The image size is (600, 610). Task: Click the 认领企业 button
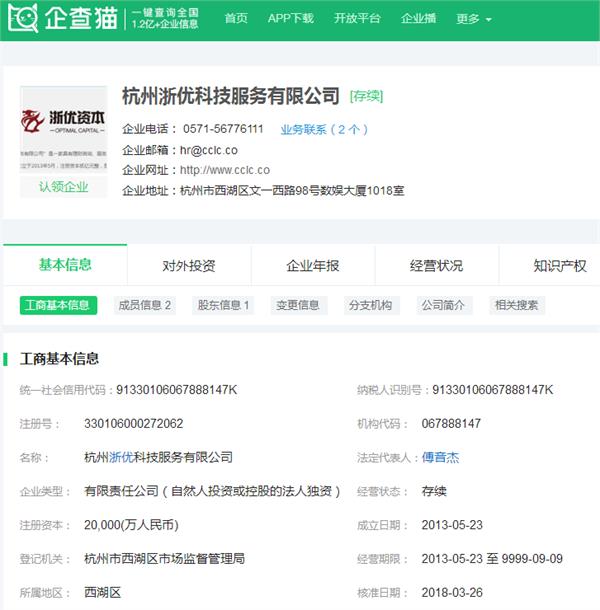point(63,187)
